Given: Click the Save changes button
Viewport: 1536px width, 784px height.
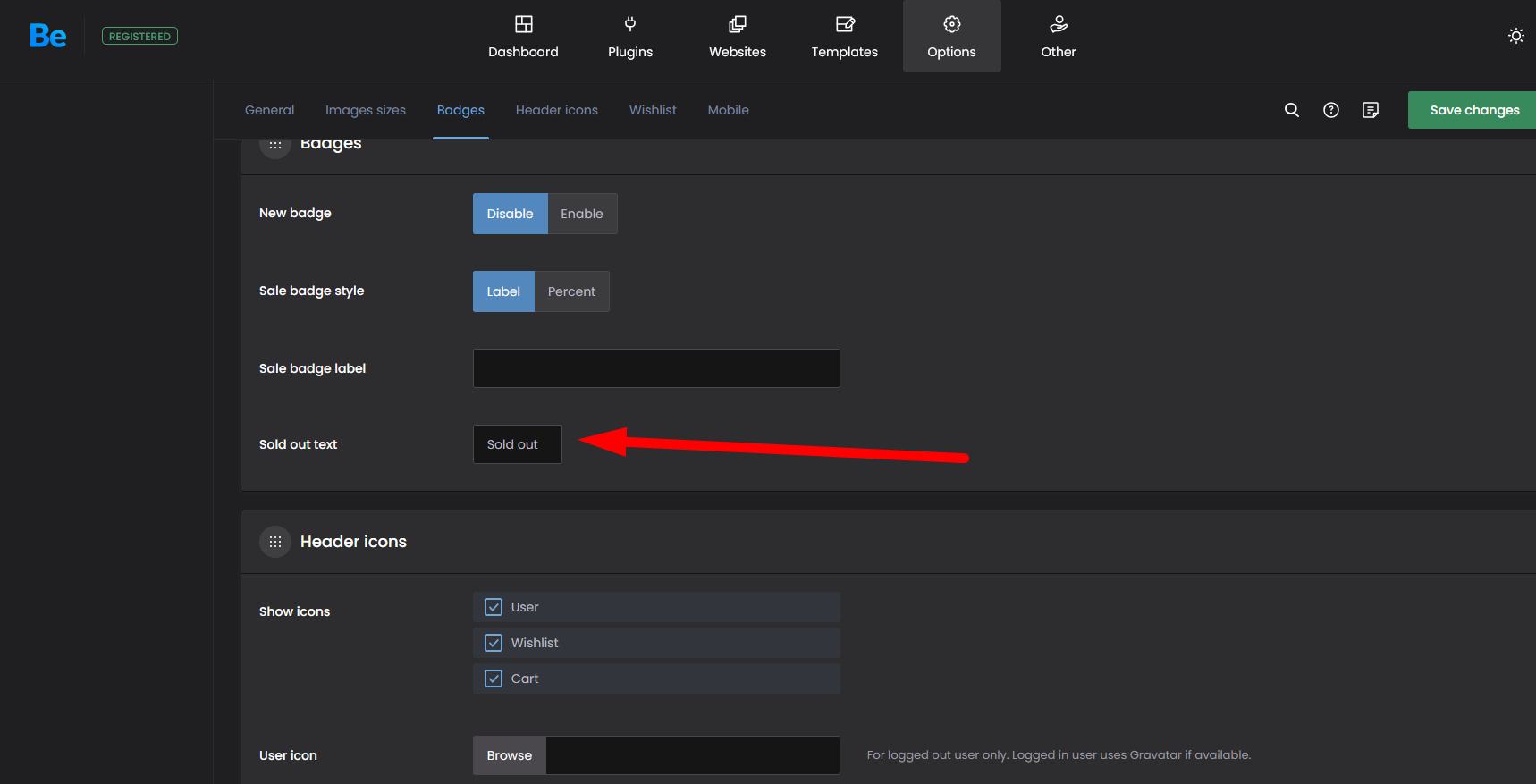Looking at the screenshot, I should click(x=1473, y=110).
